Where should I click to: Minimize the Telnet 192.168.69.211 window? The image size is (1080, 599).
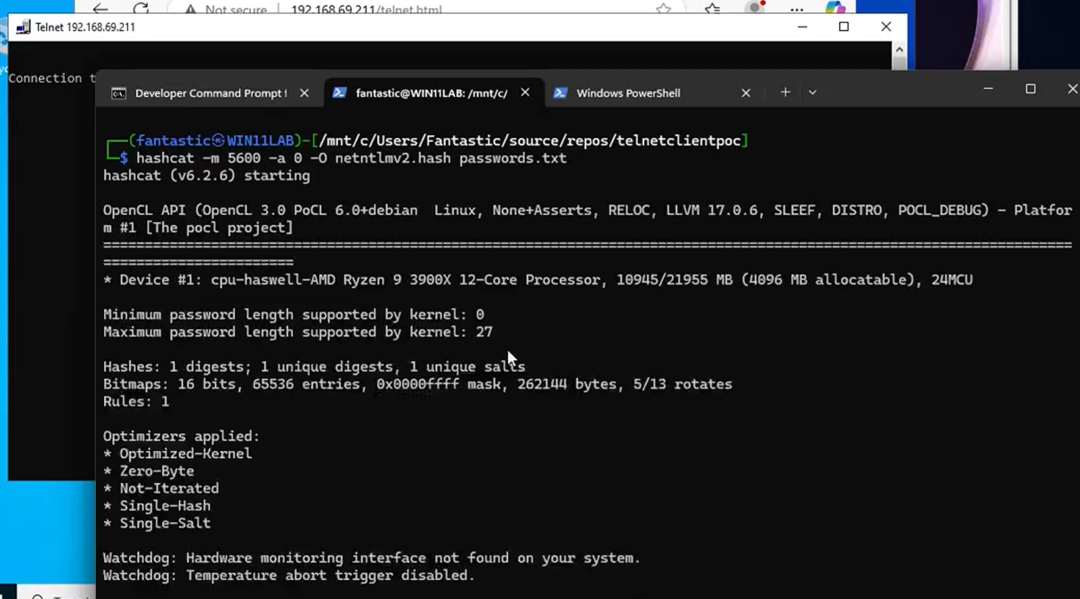tap(802, 27)
